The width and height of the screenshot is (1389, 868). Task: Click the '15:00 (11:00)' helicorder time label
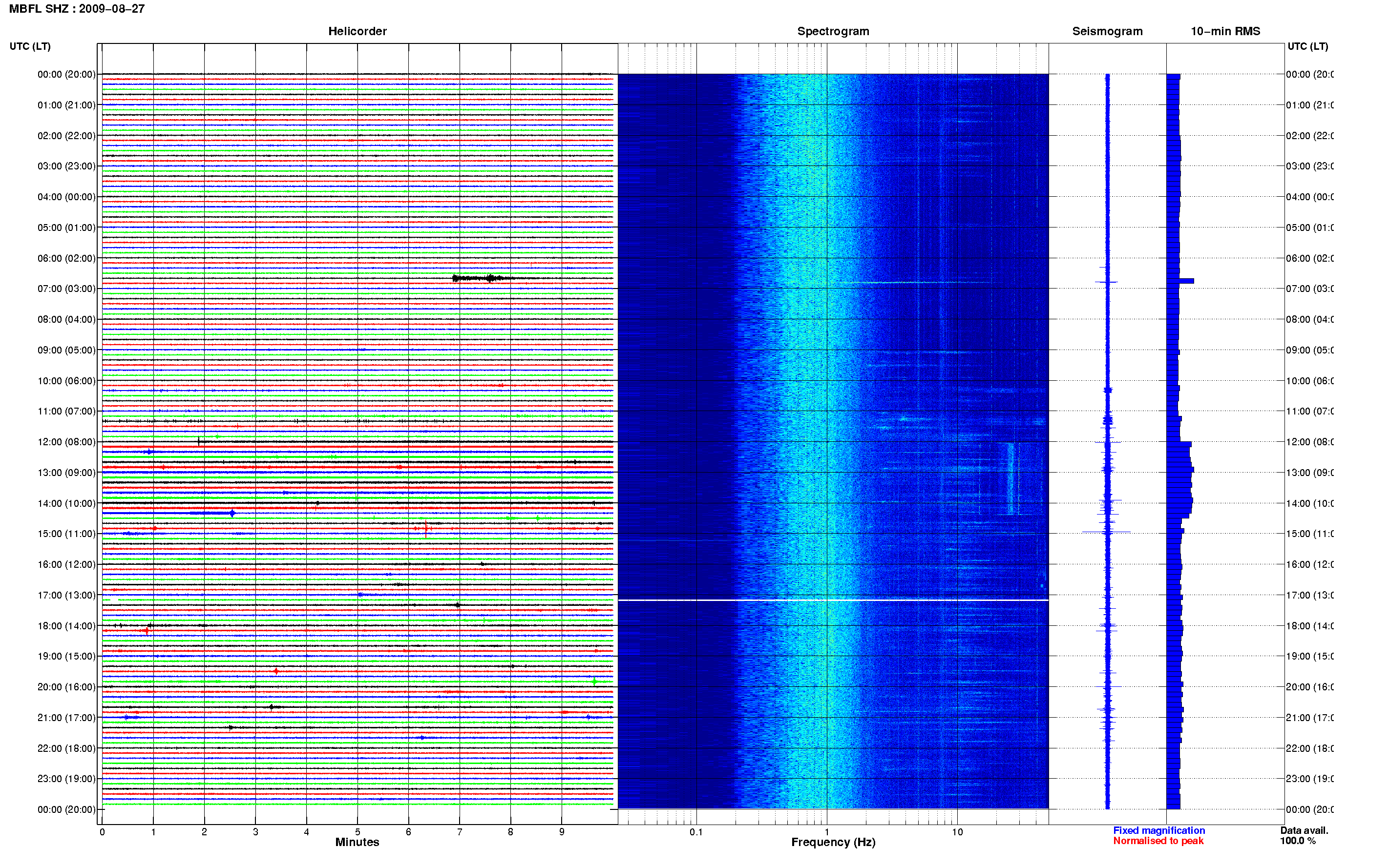coord(66,533)
